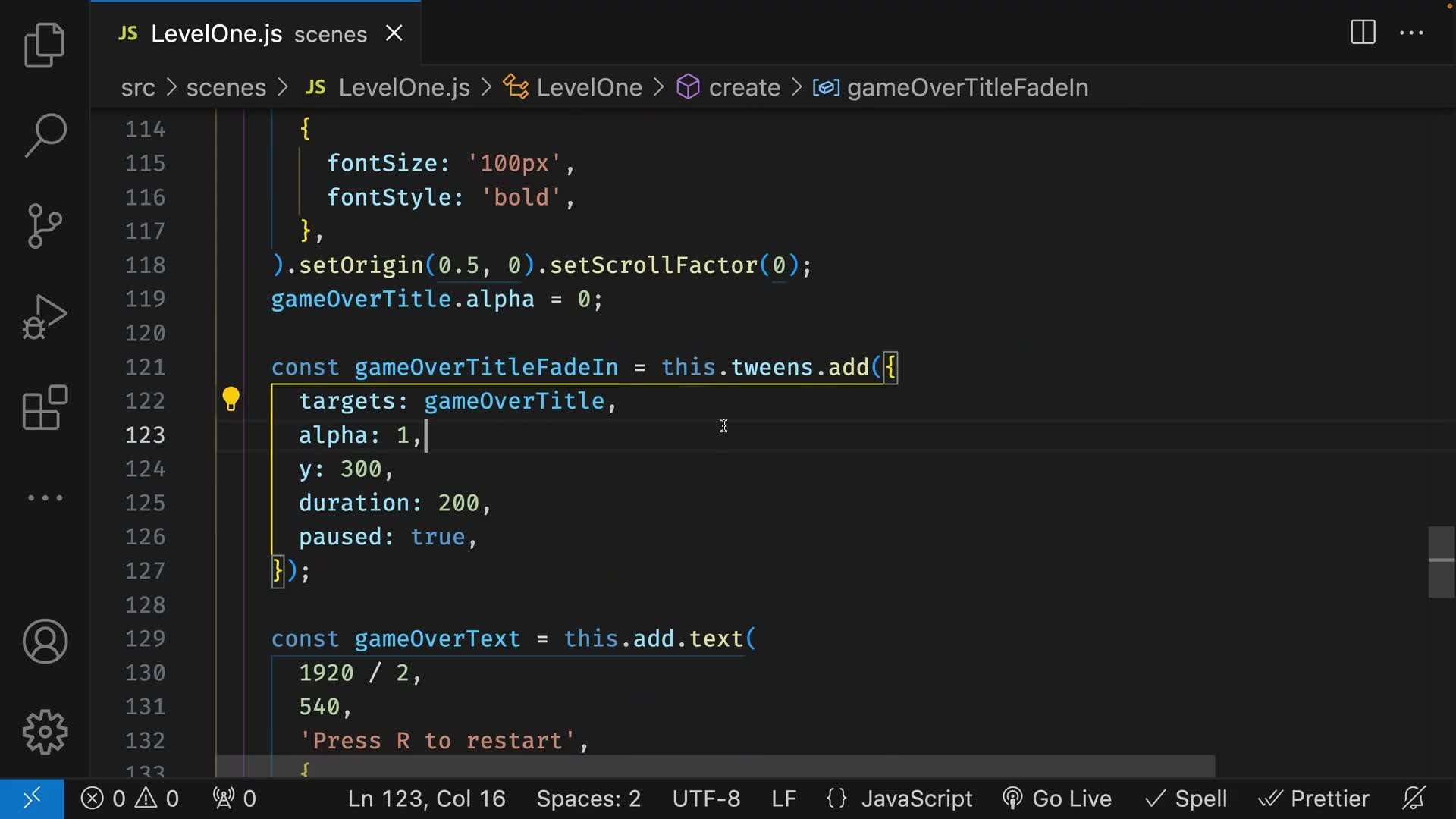This screenshot has width=1456, height=819.
Task: Select the LevelOne.js tab
Action: [x=216, y=33]
